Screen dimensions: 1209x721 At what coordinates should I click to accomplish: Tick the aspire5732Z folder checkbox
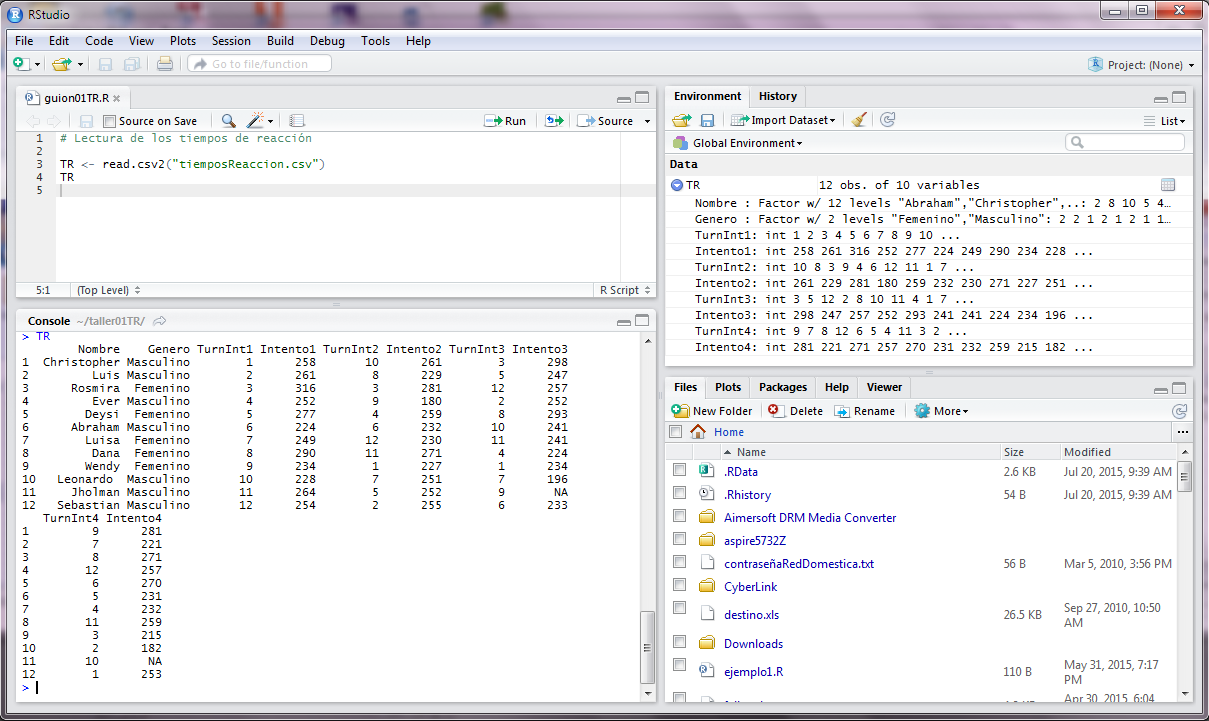[x=680, y=539]
